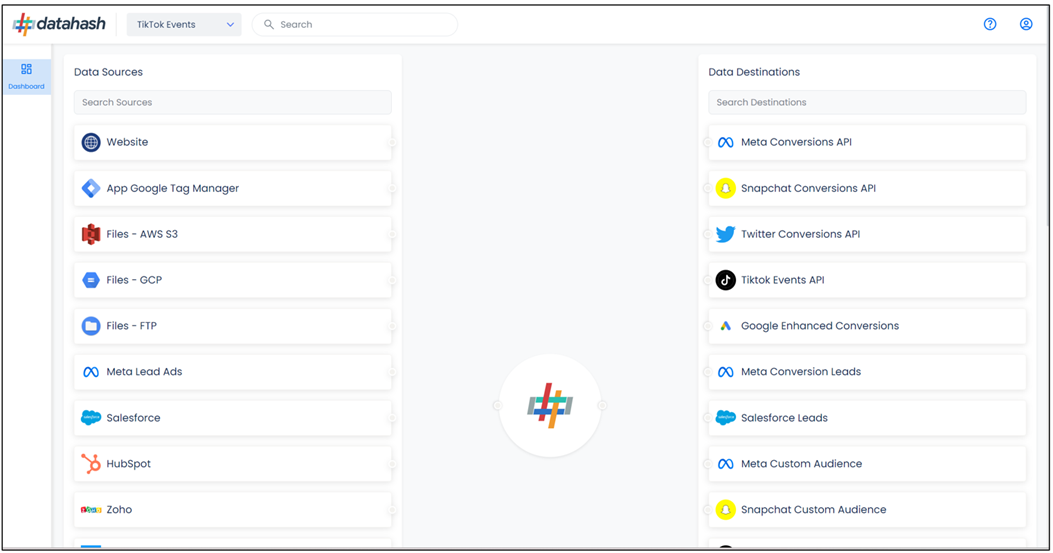This screenshot has width=1053, height=553.
Task: Click the App Google Tag Manager icon
Action: point(91,188)
